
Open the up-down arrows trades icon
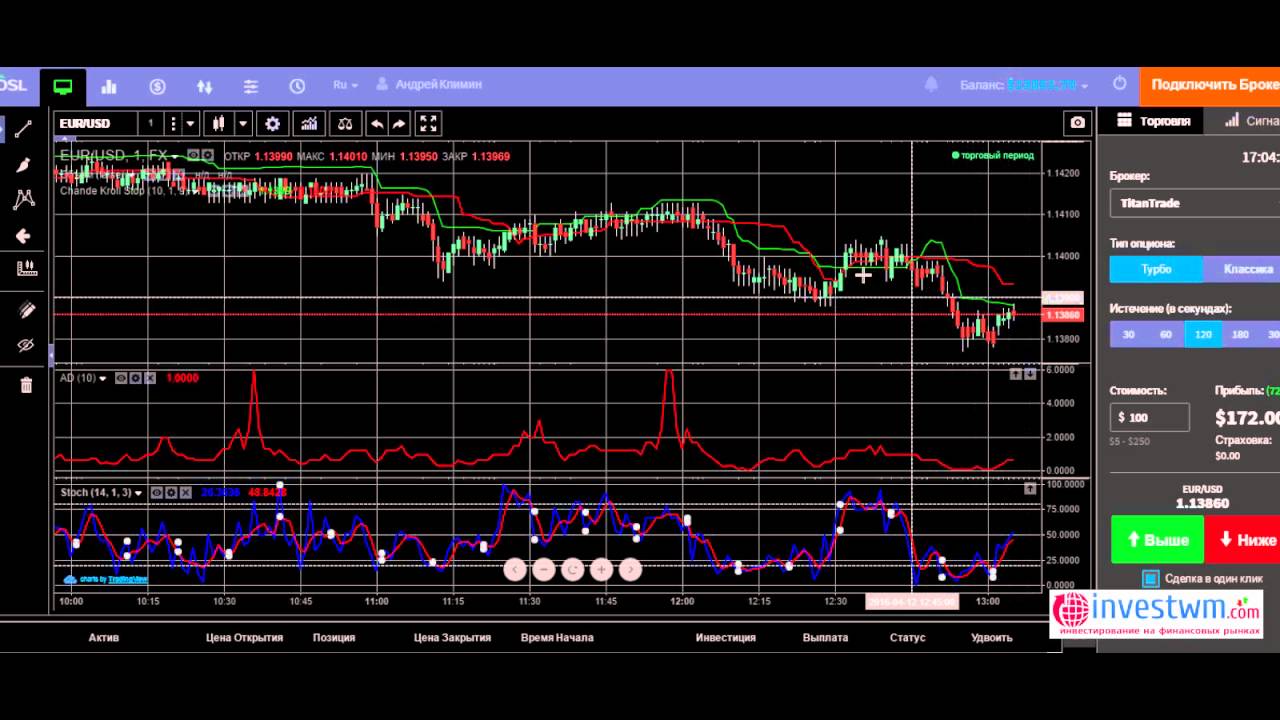[x=205, y=87]
